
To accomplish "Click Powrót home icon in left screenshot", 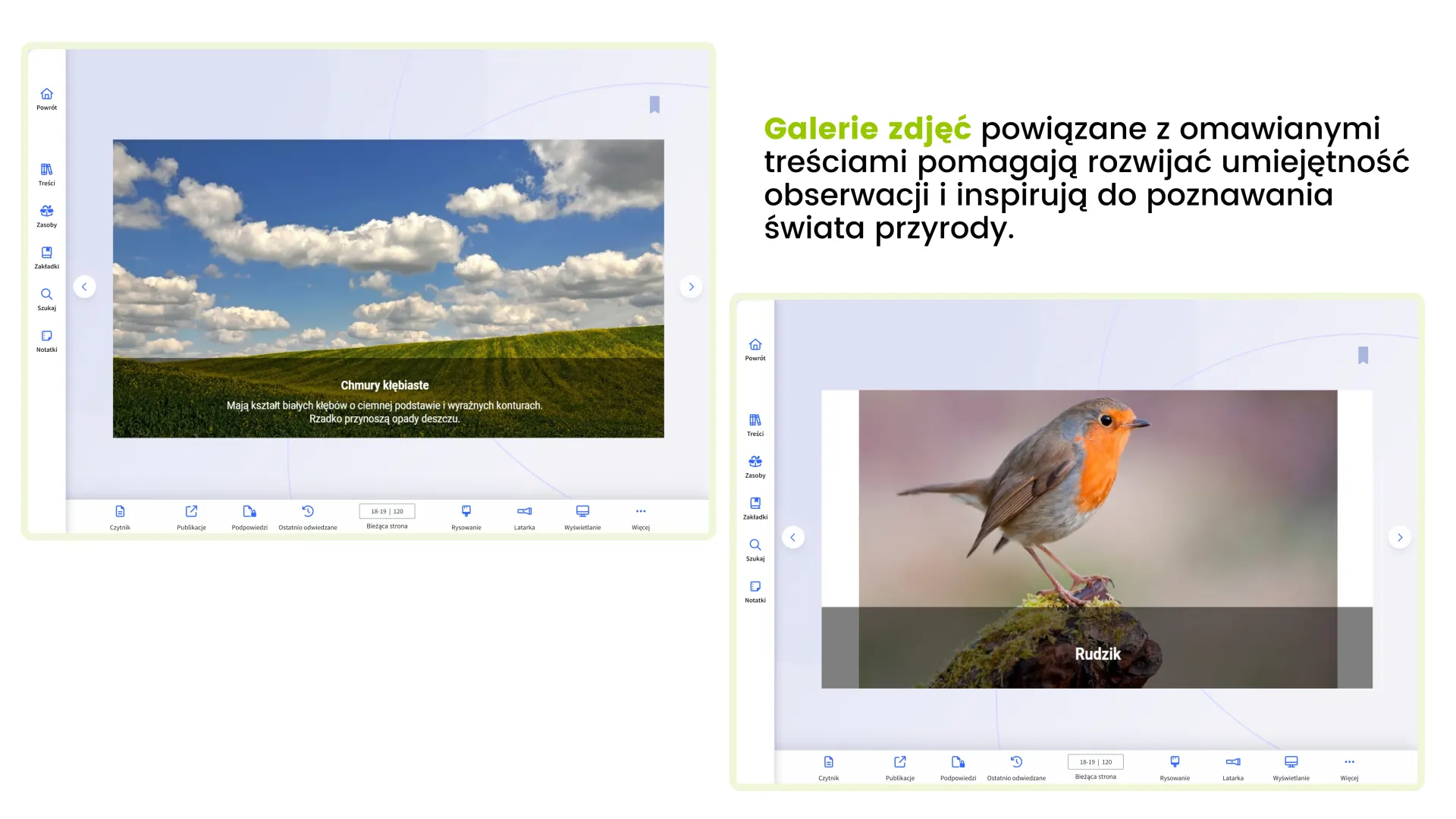I will click(46, 95).
